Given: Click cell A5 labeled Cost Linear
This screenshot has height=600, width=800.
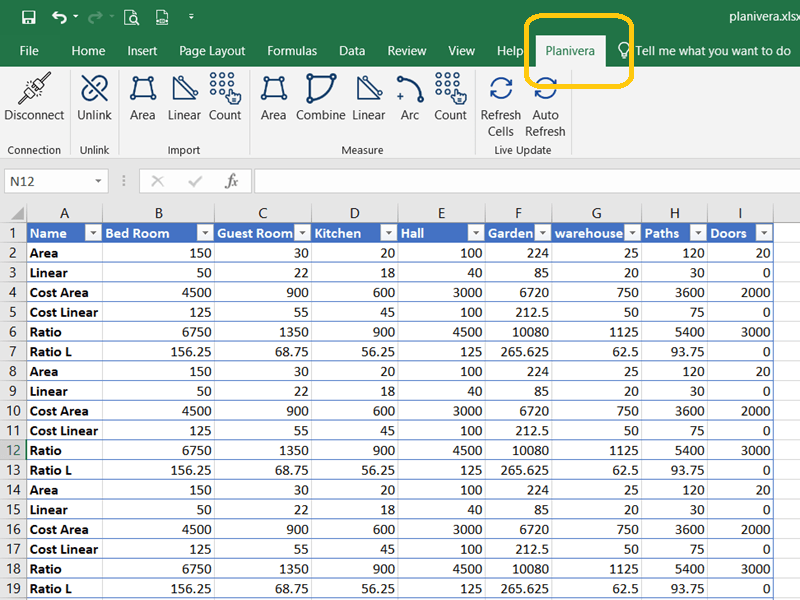Looking at the screenshot, I should pyautogui.click(x=64, y=312).
